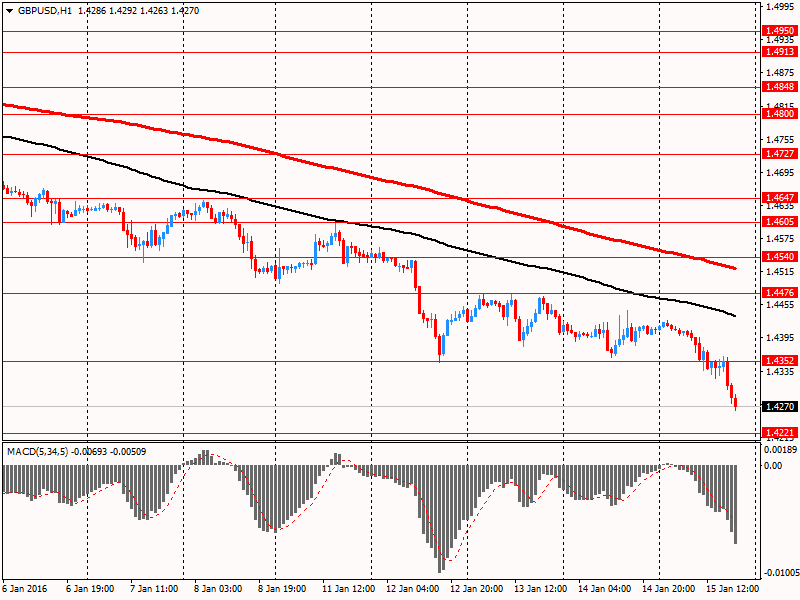The image size is (800, 600).
Task: Open the chart dropdown triangle beside GBPUSD,H1
Action: (9, 11)
